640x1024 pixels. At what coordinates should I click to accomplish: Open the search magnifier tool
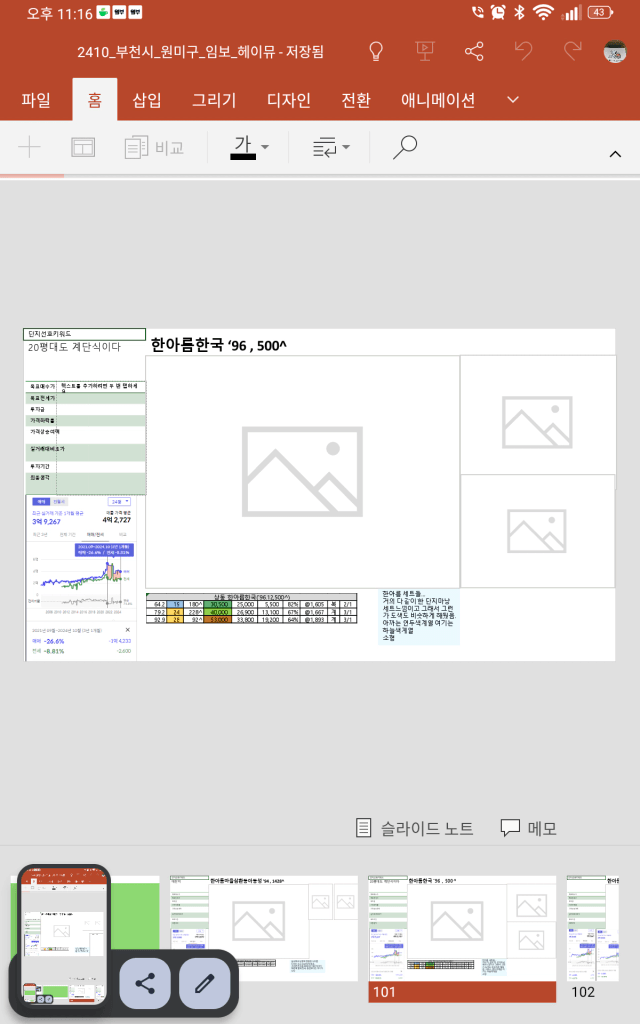point(404,147)
